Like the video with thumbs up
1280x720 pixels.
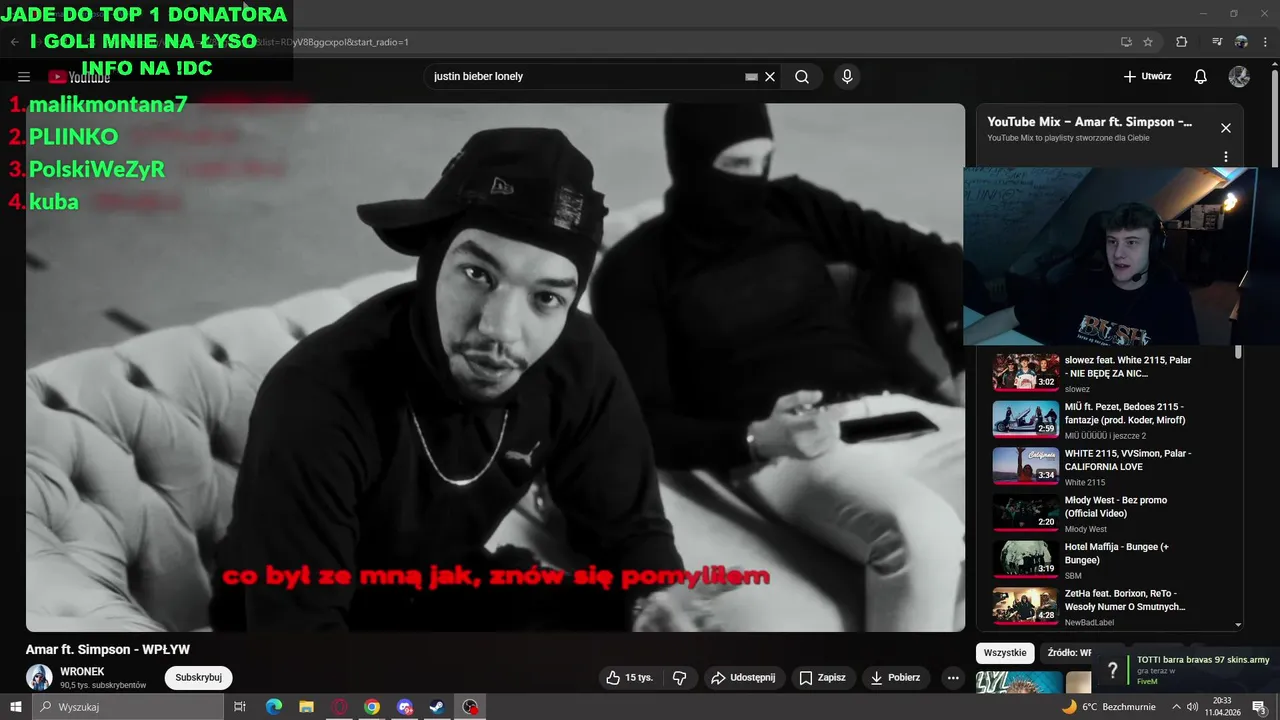(x=629, y=678)
